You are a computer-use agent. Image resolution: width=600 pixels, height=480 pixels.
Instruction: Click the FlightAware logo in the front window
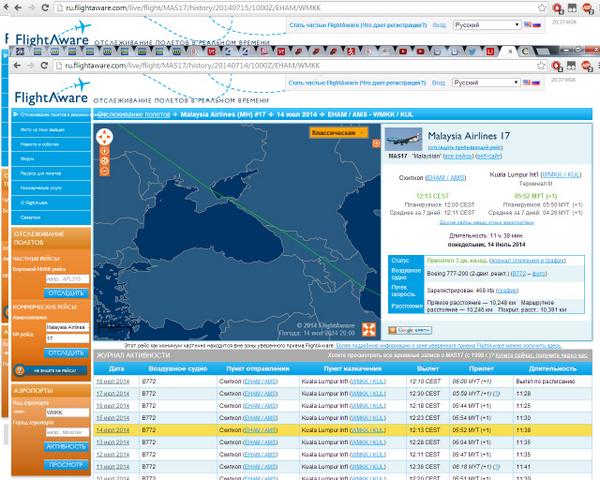tap(51, 92)
